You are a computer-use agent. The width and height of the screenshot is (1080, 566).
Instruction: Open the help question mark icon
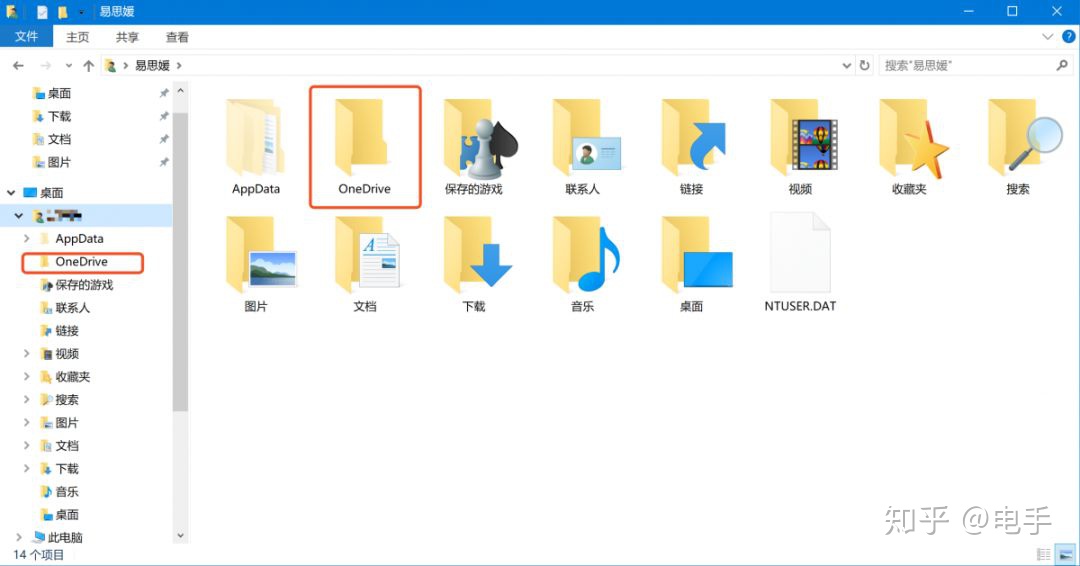(x=1068, y=36)
